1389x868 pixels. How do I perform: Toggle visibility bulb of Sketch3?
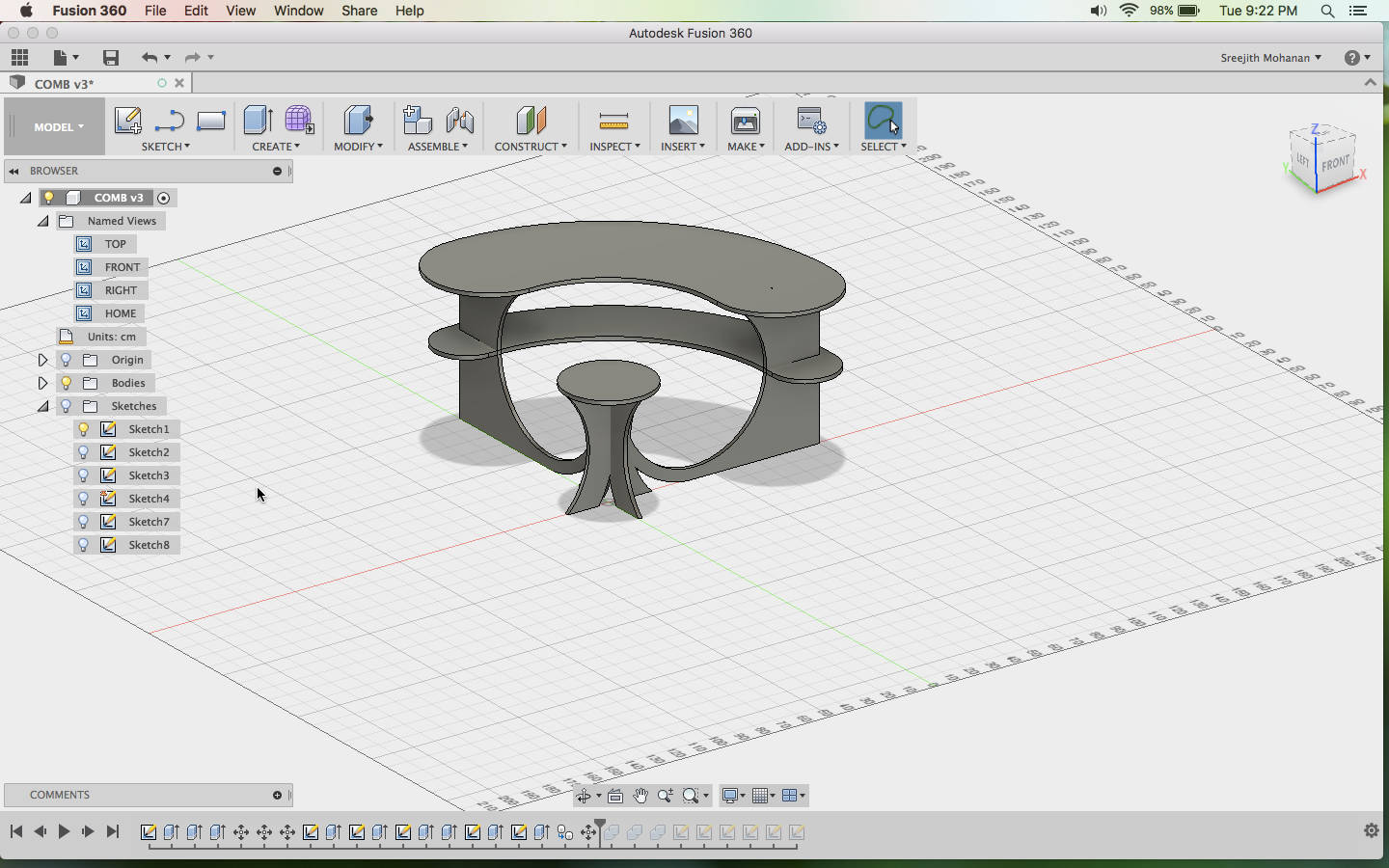click(84, 475)
